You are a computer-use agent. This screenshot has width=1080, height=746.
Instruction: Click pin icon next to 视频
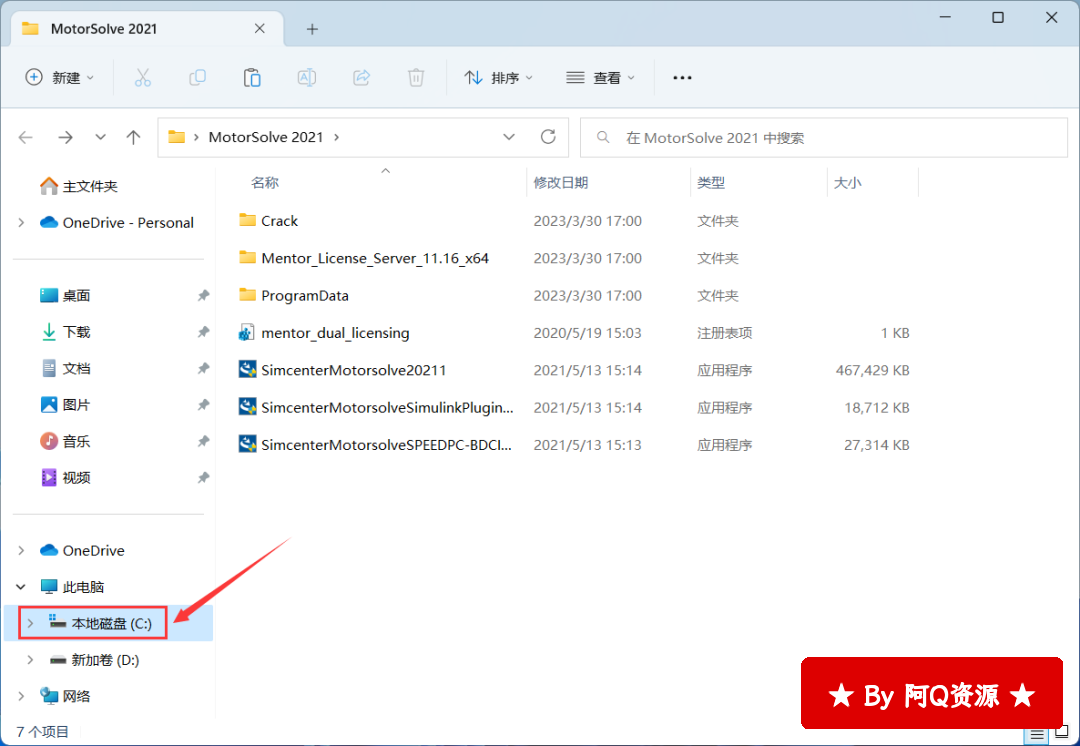tap(203, 478)
